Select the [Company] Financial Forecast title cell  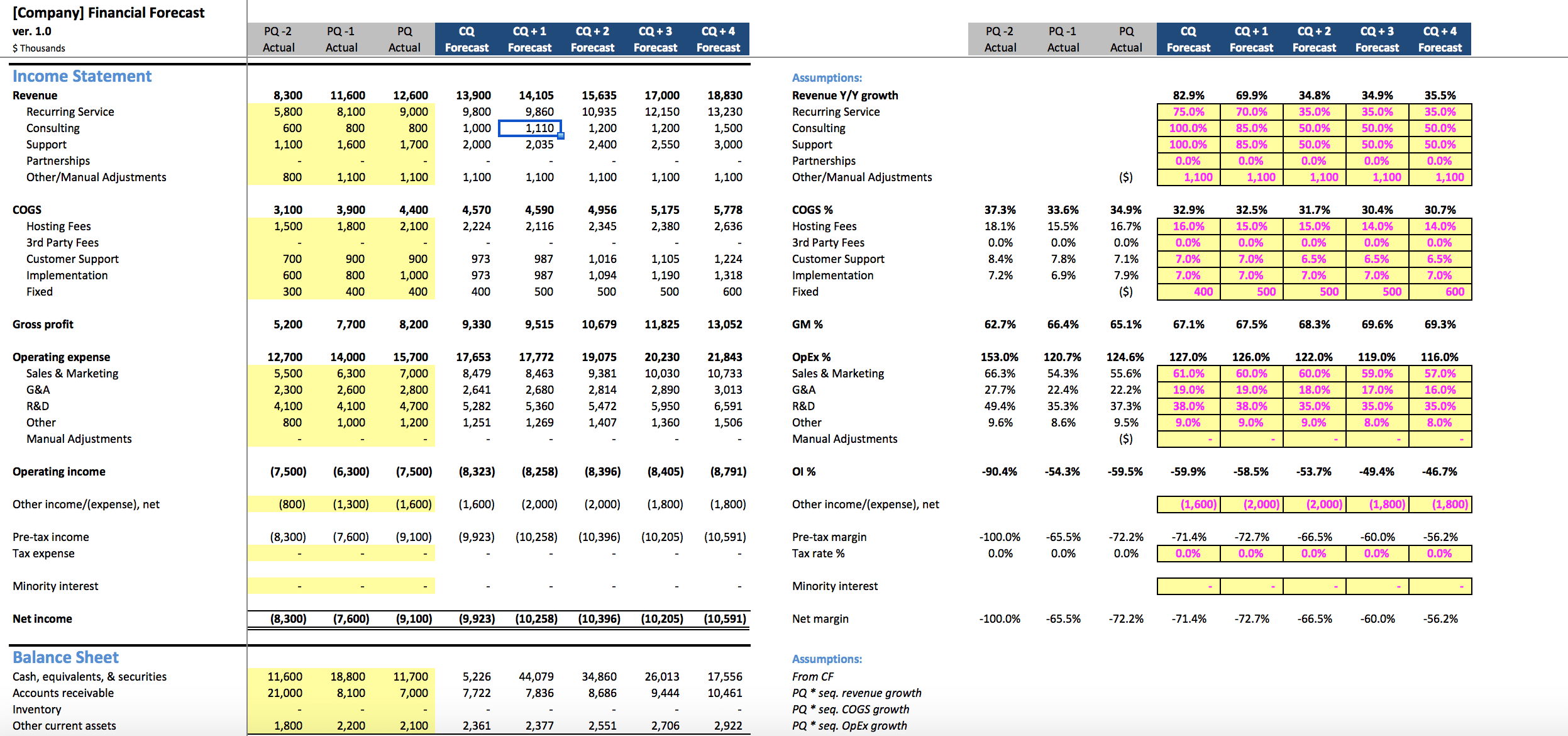coord(109,13)
